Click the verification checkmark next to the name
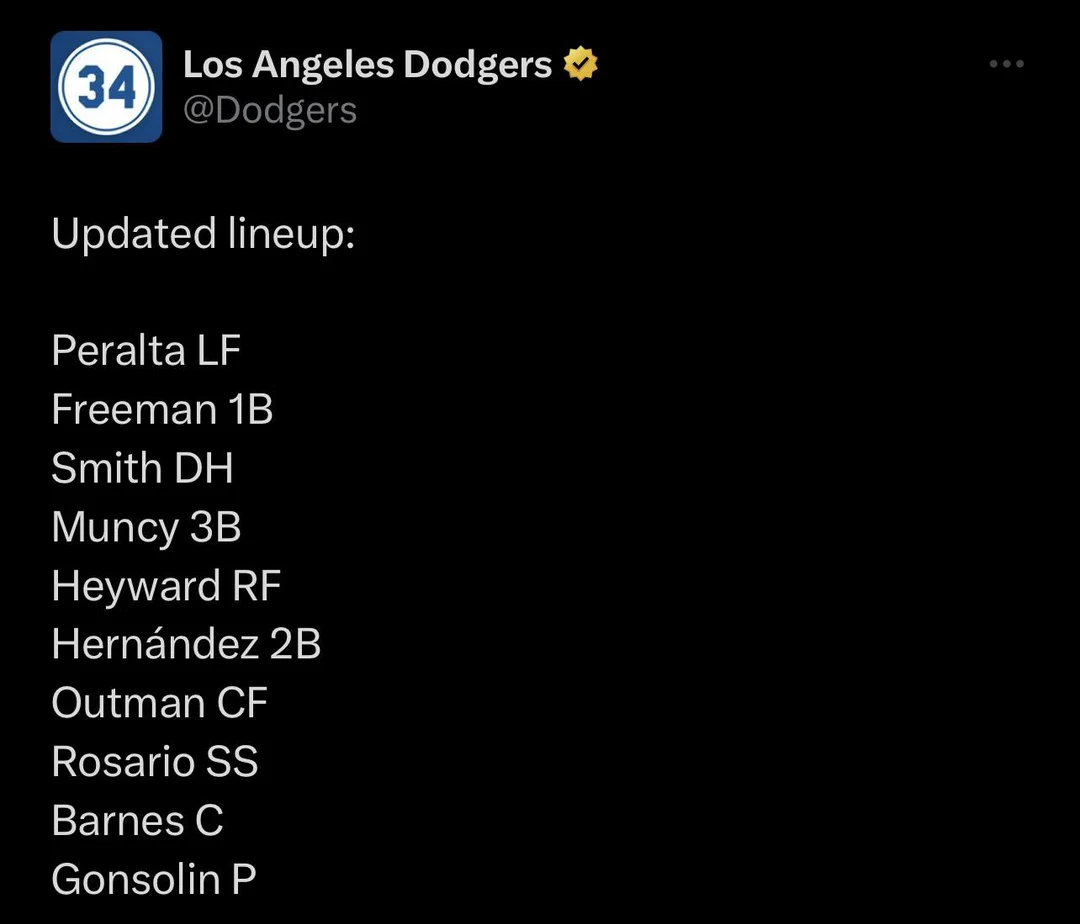Screen dimensions: 1080x924 click(x=581, y=62)
